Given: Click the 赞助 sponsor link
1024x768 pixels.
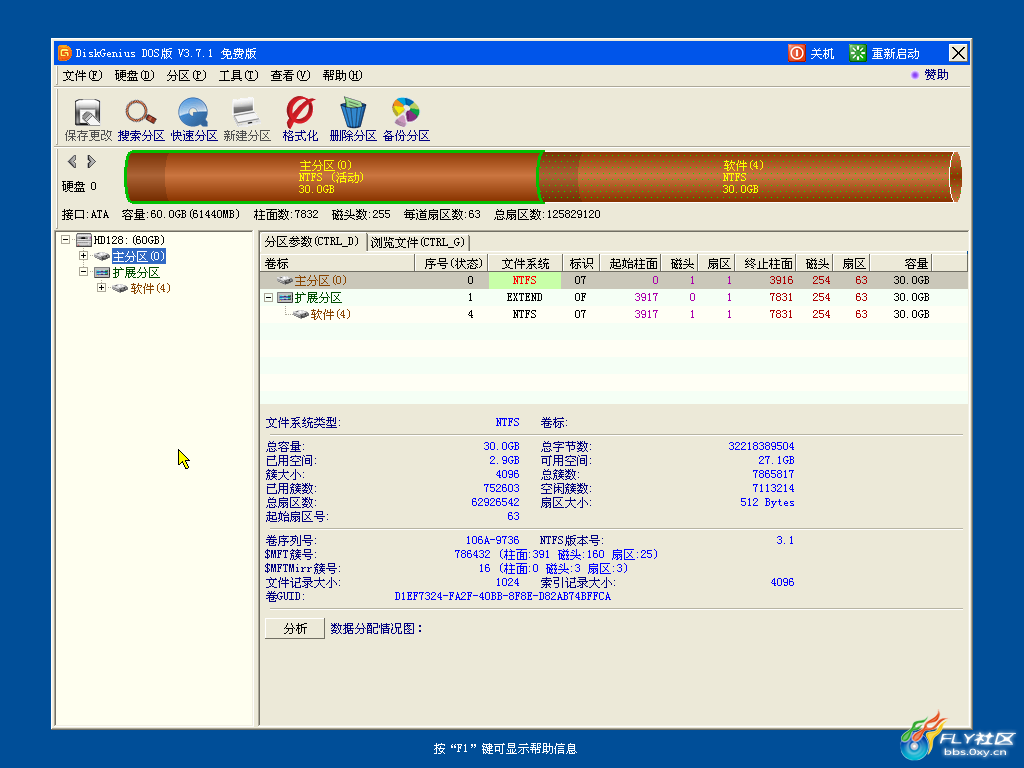Looking at the screenshot, I should (936, 75).
